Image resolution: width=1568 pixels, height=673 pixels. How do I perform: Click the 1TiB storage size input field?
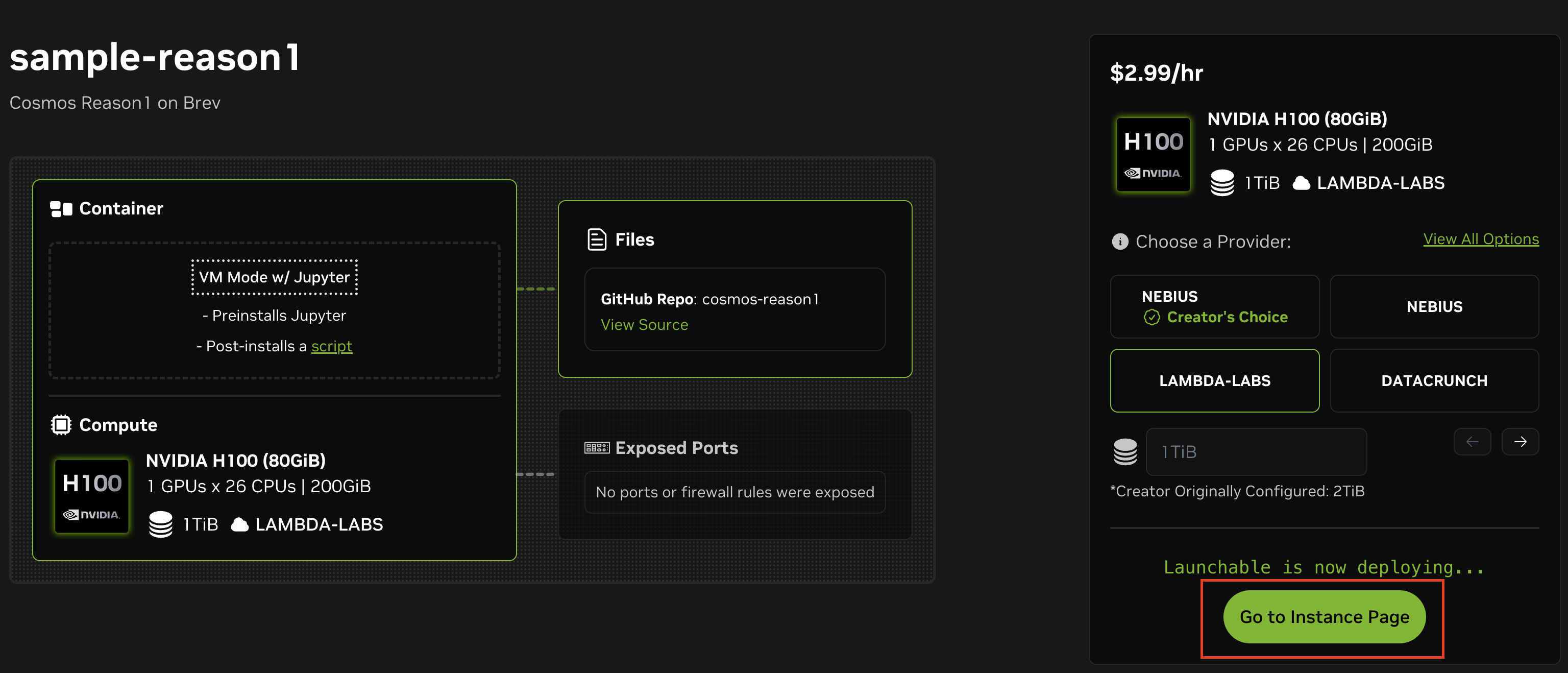1256,452
